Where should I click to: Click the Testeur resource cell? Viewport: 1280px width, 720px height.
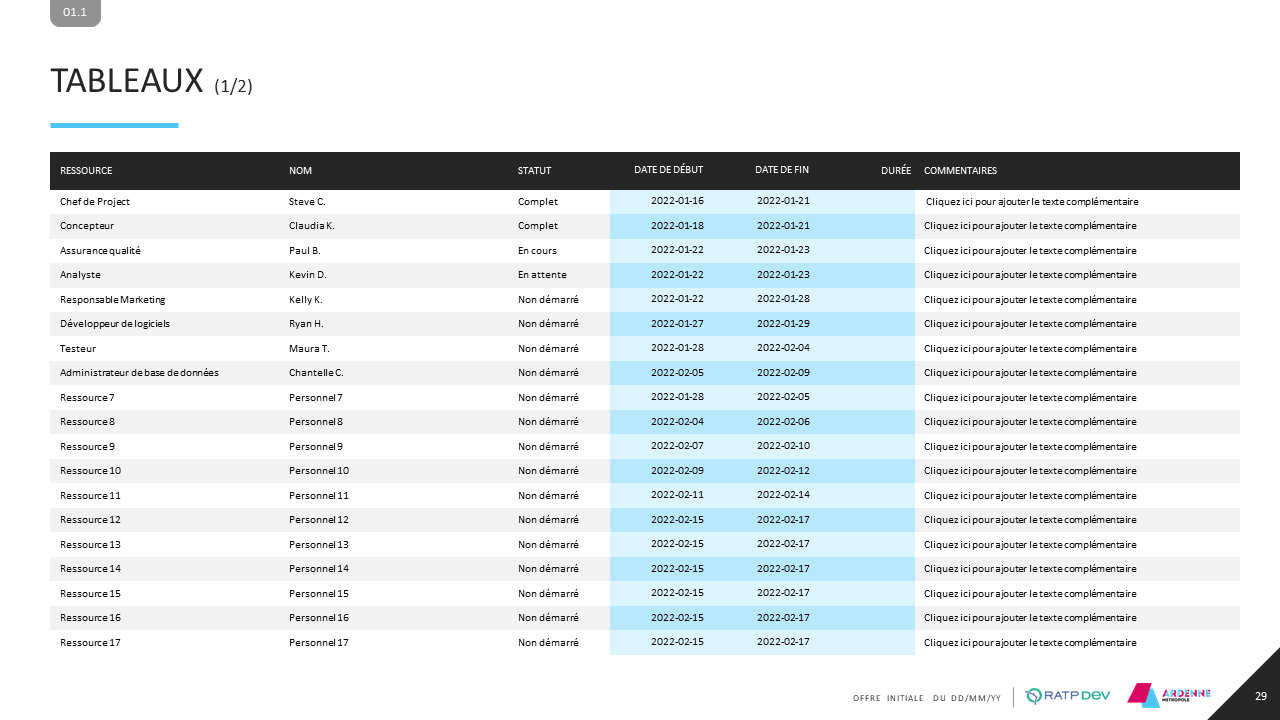(78, 349)
